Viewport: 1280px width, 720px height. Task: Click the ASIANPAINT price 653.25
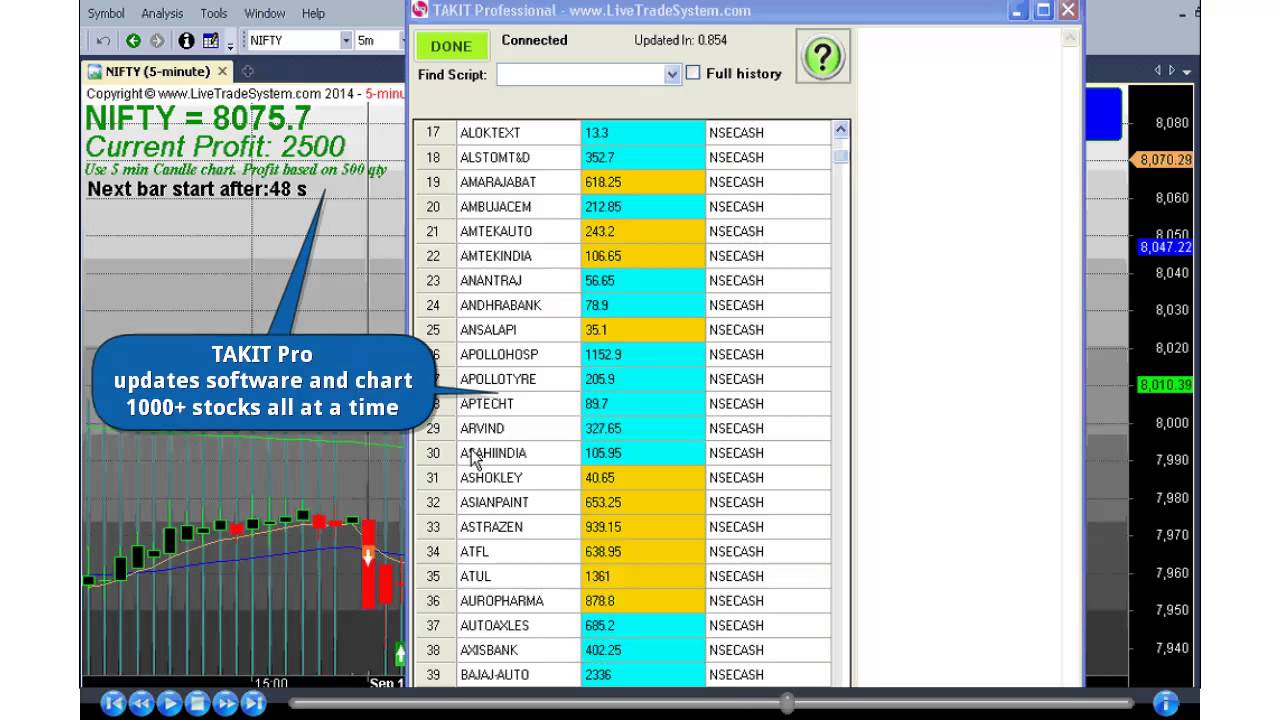click(x=603, y=502)
